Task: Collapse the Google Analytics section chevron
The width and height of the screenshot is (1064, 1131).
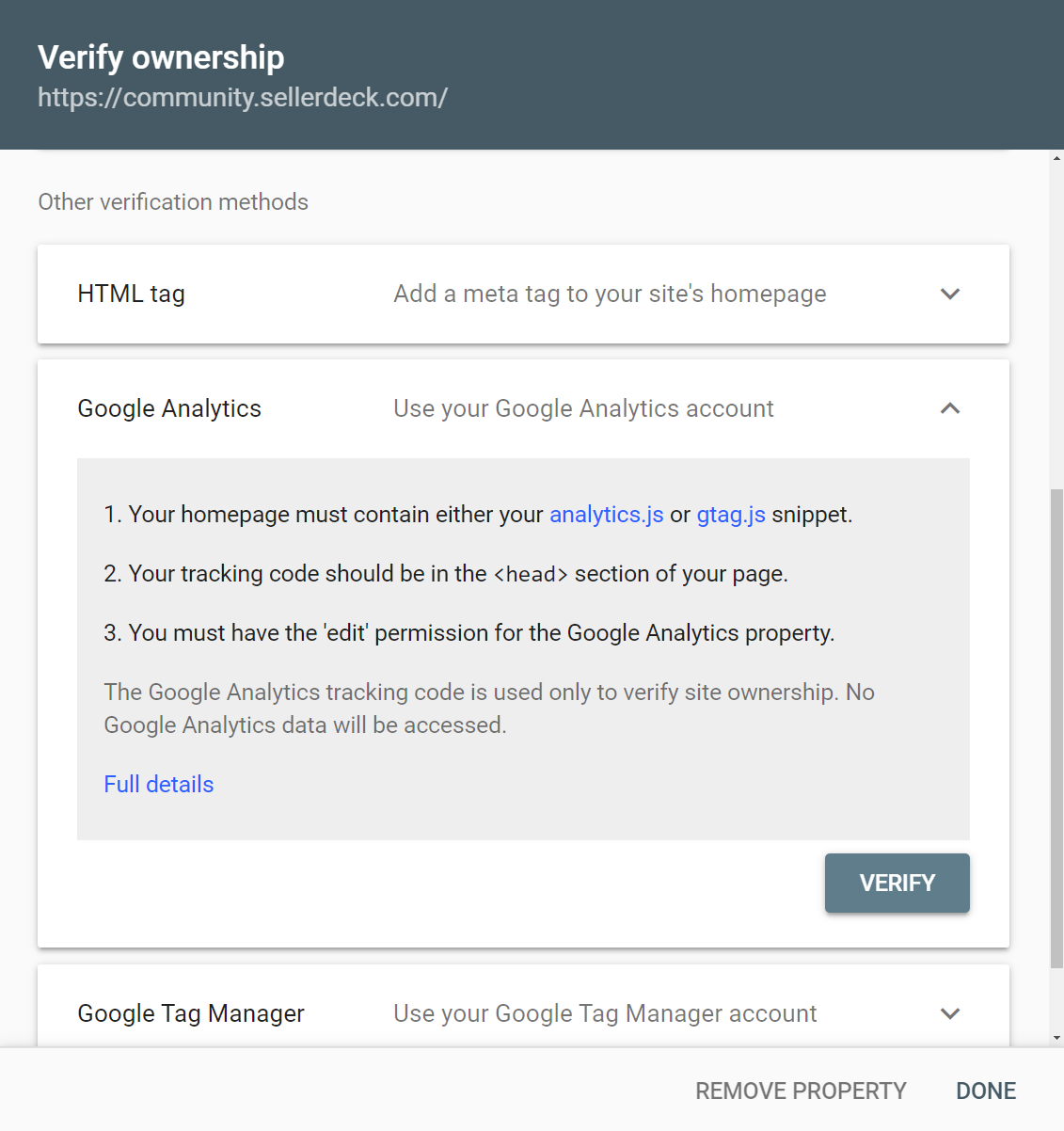Action: (950, 408)
